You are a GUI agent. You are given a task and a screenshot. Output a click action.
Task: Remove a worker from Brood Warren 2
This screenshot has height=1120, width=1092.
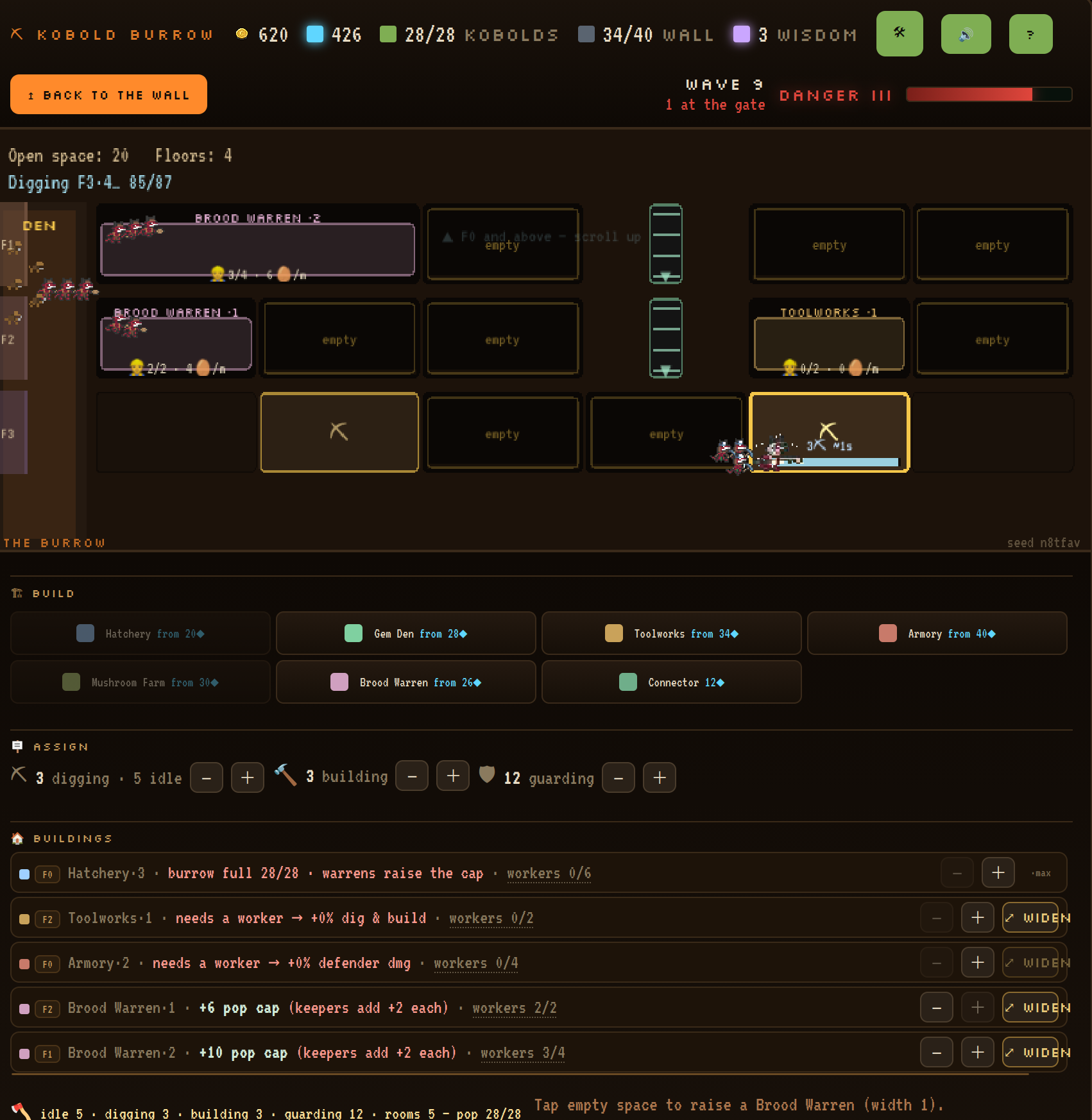point(937,1052)
